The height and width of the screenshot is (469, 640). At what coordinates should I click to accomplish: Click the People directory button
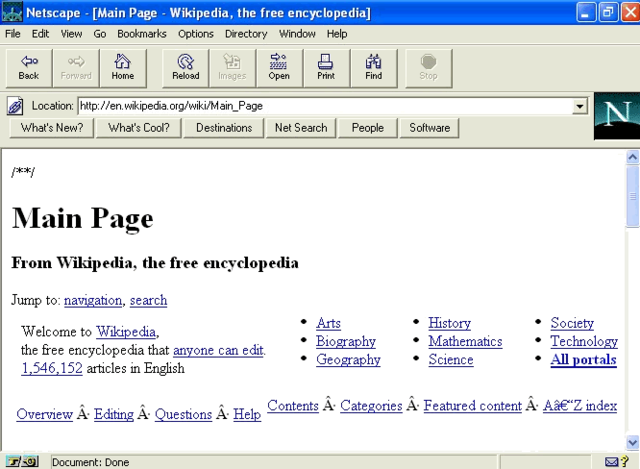tap(368, 128)
